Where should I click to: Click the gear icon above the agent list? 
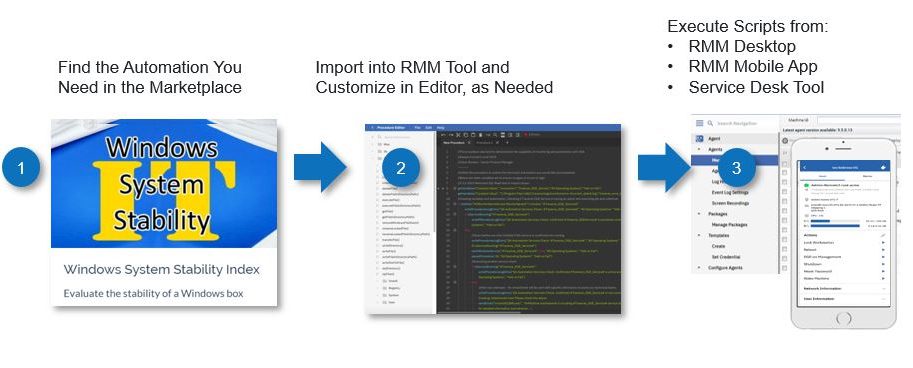[x=785, y=140]
